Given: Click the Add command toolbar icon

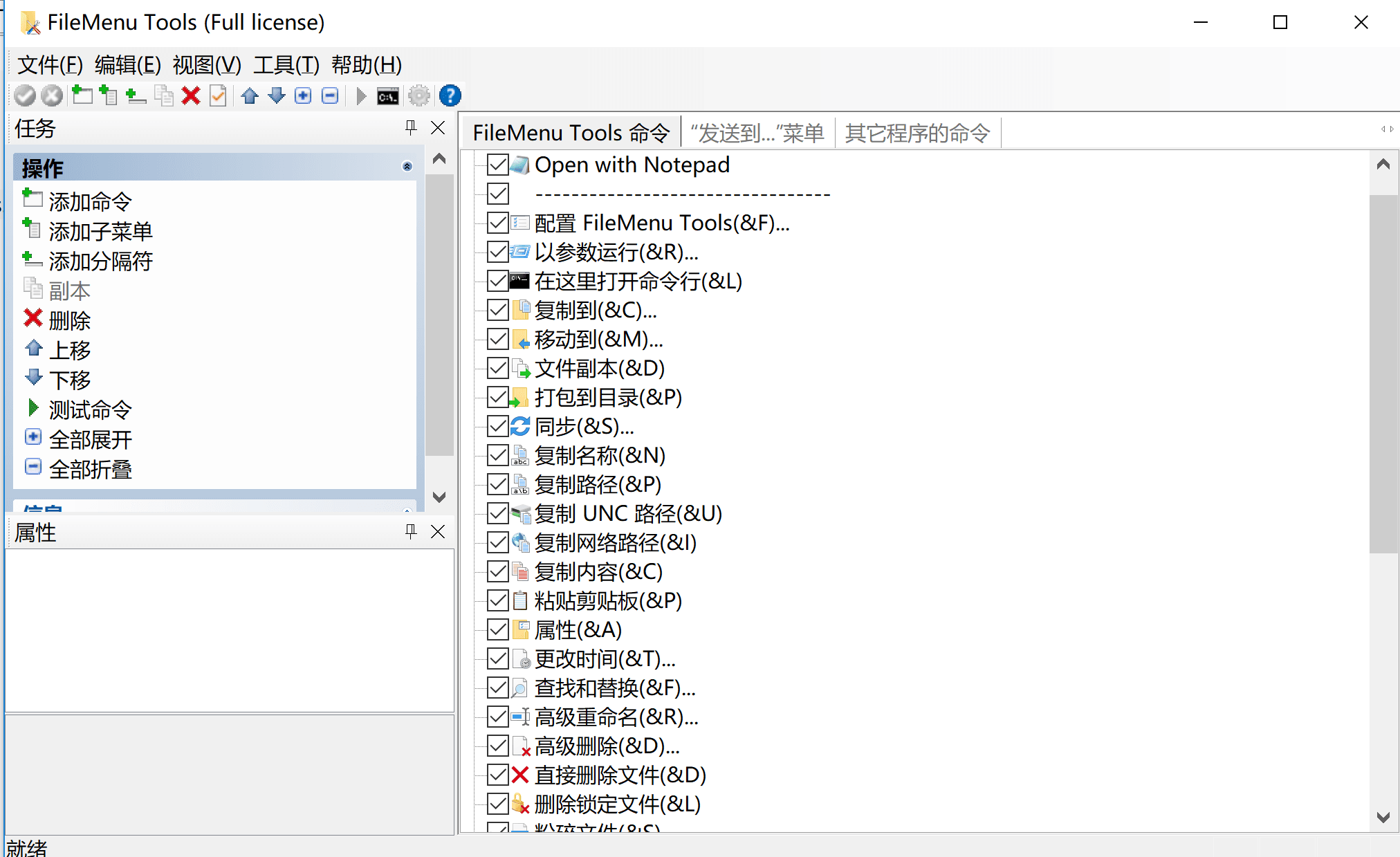Looking at the screenshot, I should 82,95.
